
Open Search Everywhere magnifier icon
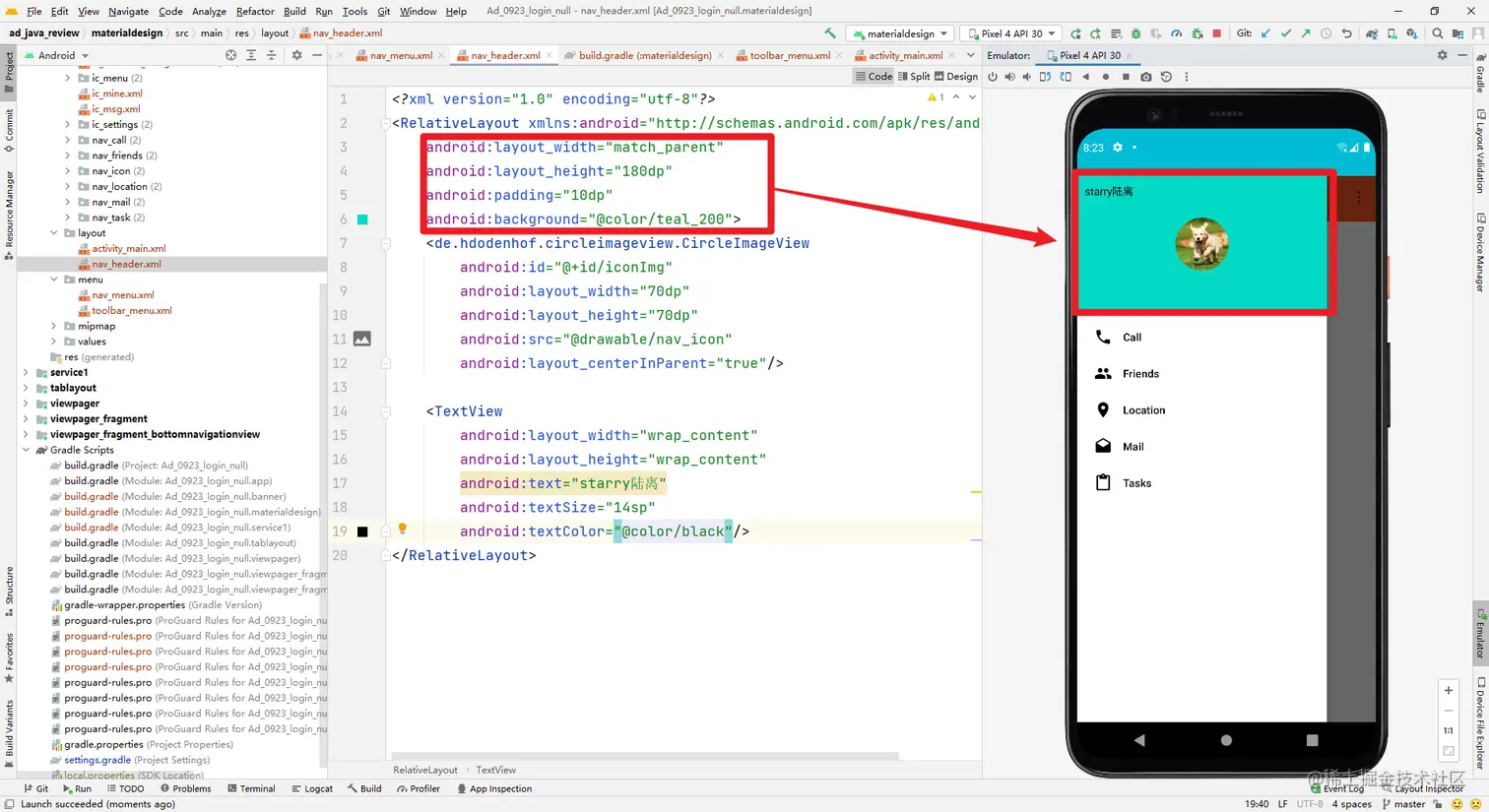coord(1438,33)
